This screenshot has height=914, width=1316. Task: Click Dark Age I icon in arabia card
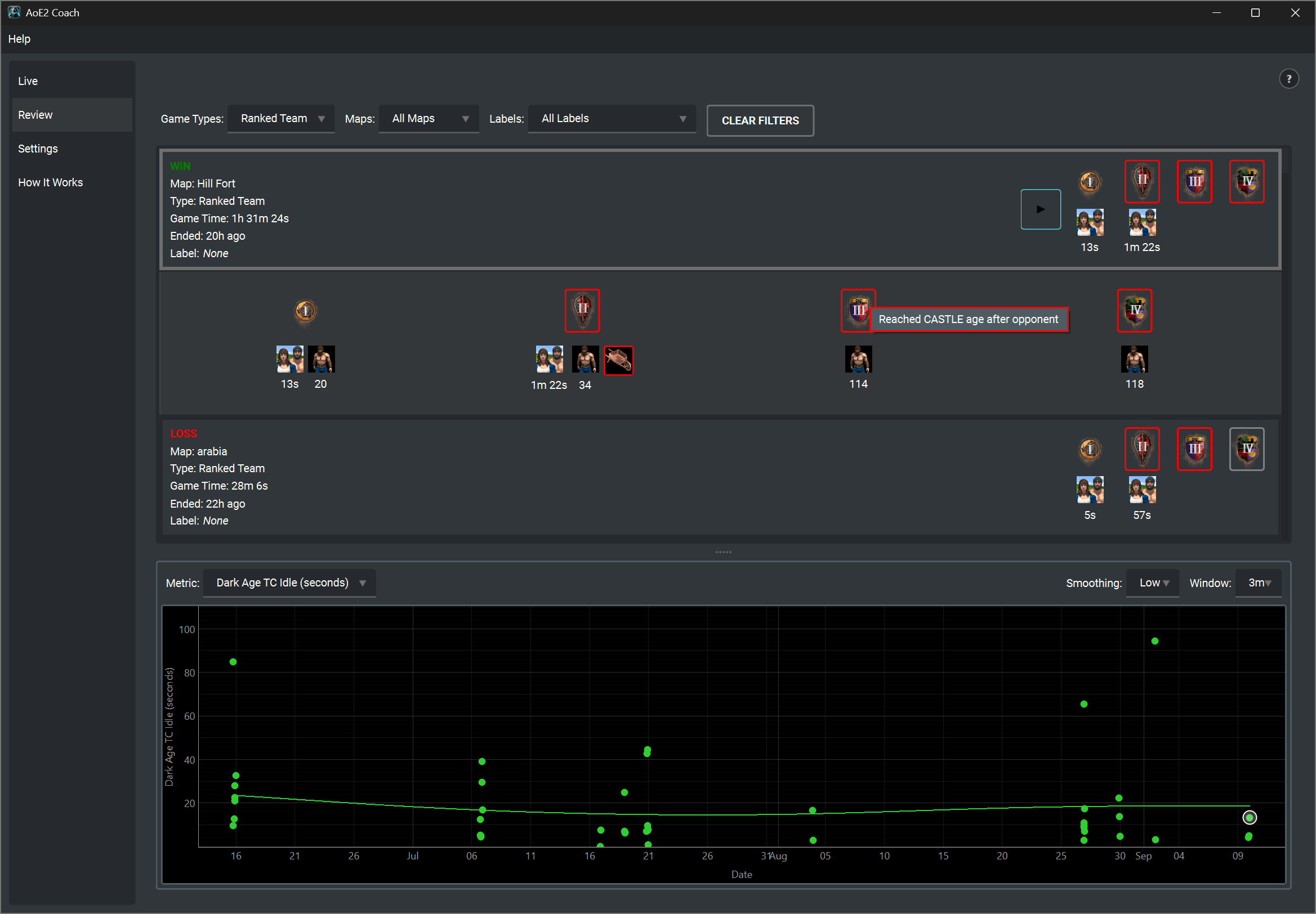pyautogui.click(x=1090, y=450)
